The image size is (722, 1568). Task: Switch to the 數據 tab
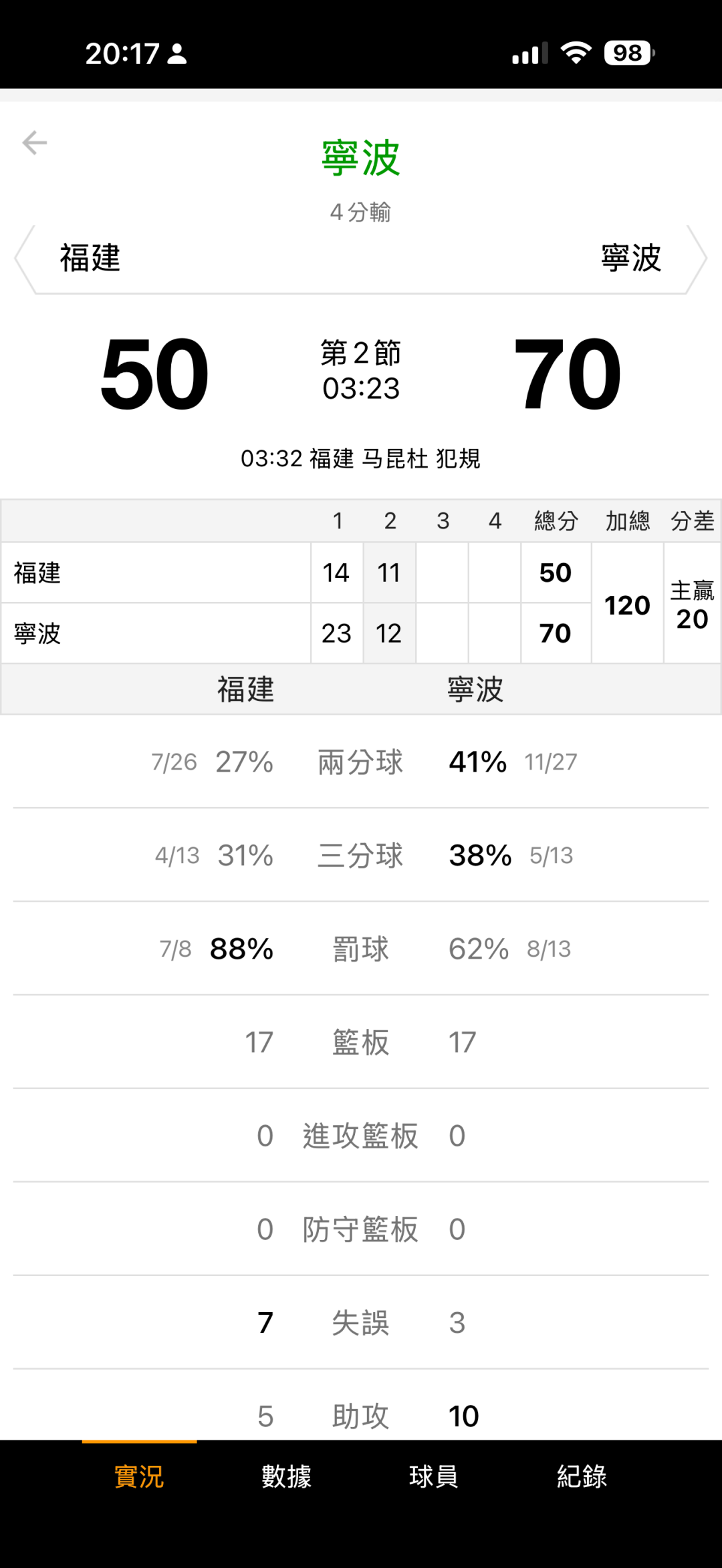pos(286,1476)
